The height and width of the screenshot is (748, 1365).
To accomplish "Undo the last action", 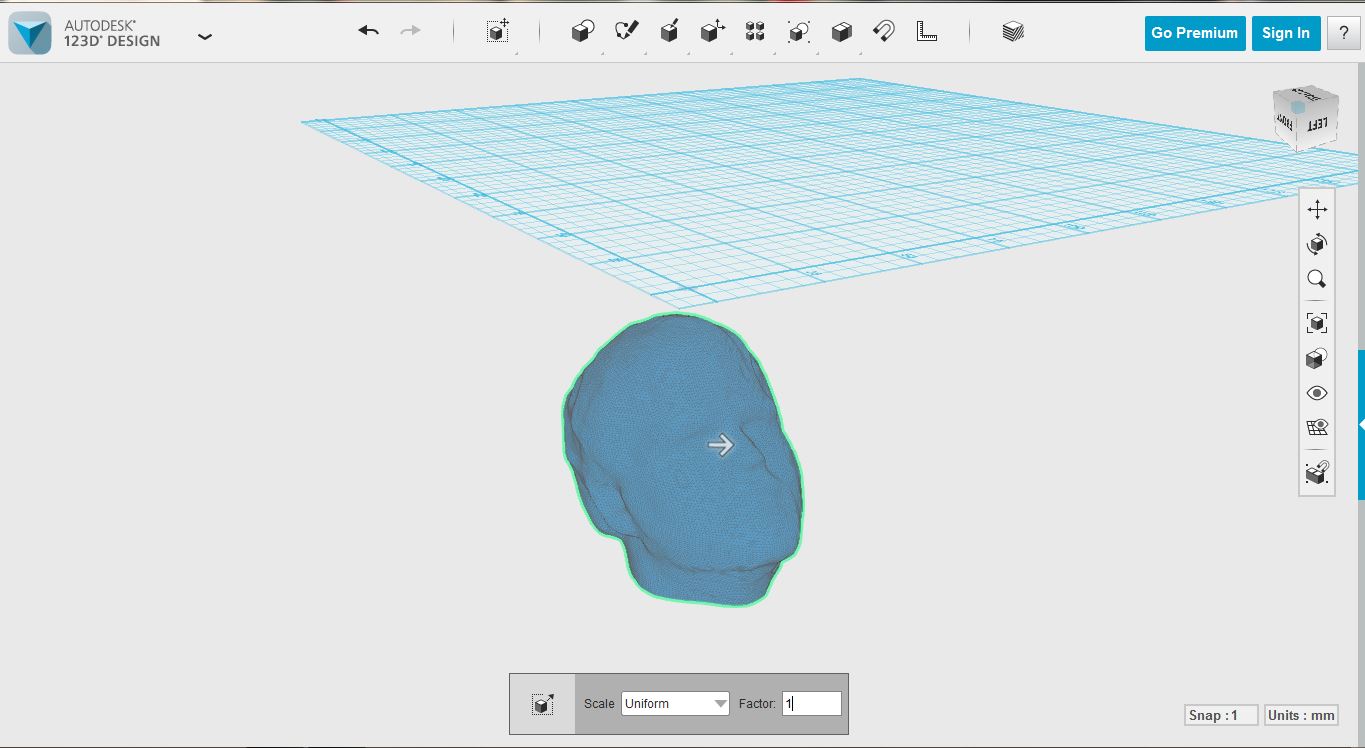I will point(368,31).
